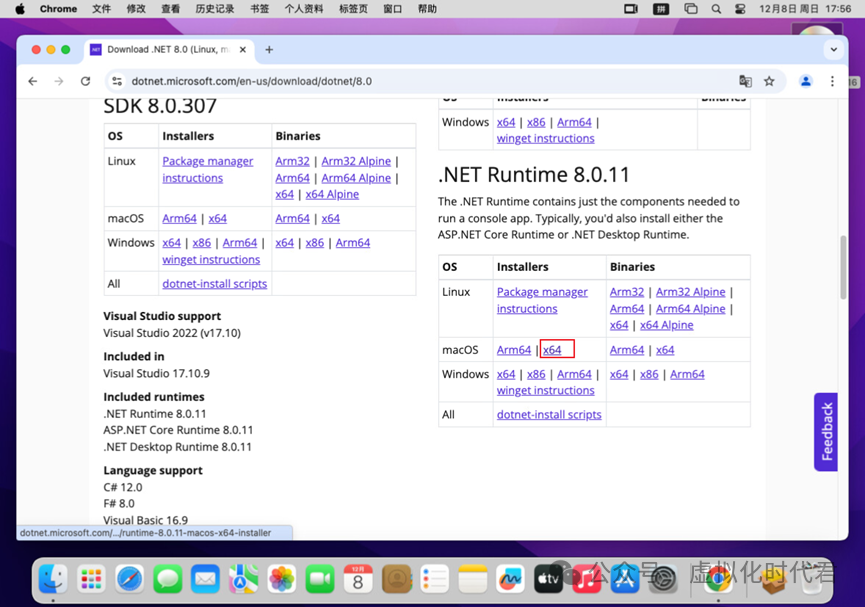
Task: Click Runtime Windows Arm64 binary link
Action: (687, 374)
